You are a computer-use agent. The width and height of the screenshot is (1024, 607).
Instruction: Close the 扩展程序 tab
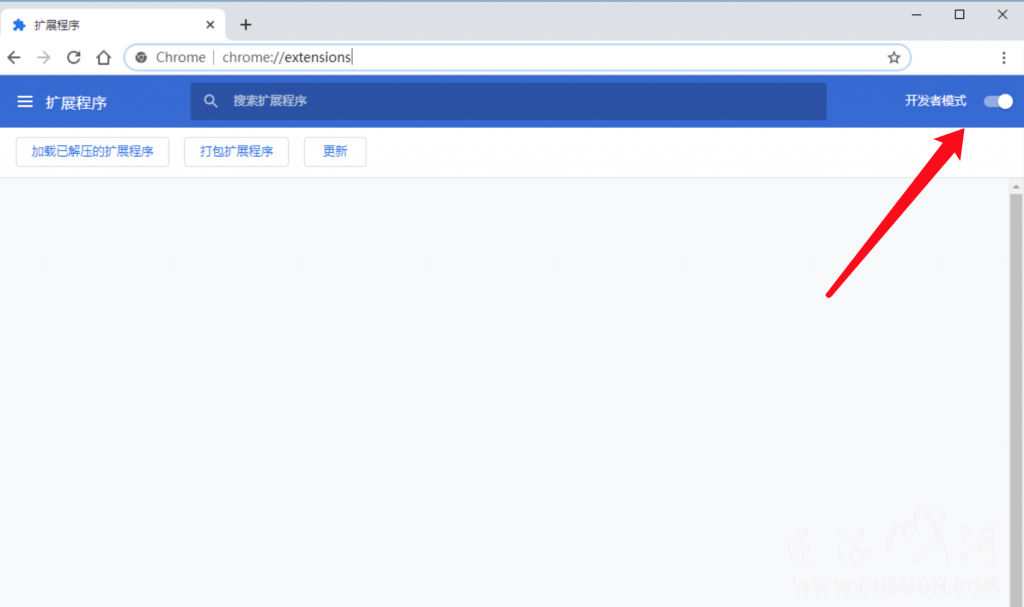click(210, 25)
